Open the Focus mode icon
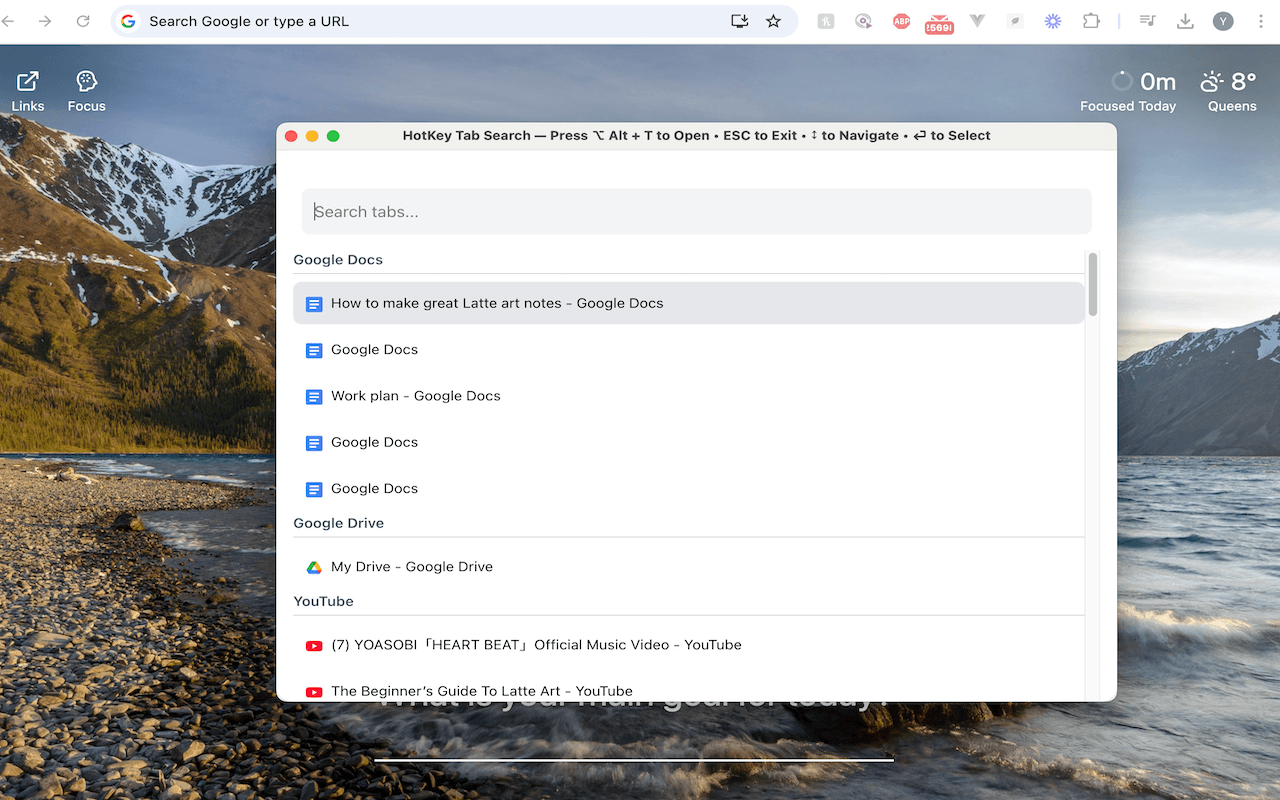Image resolution: width=1280 pixels, height=800 pixels. click(86, 91)
